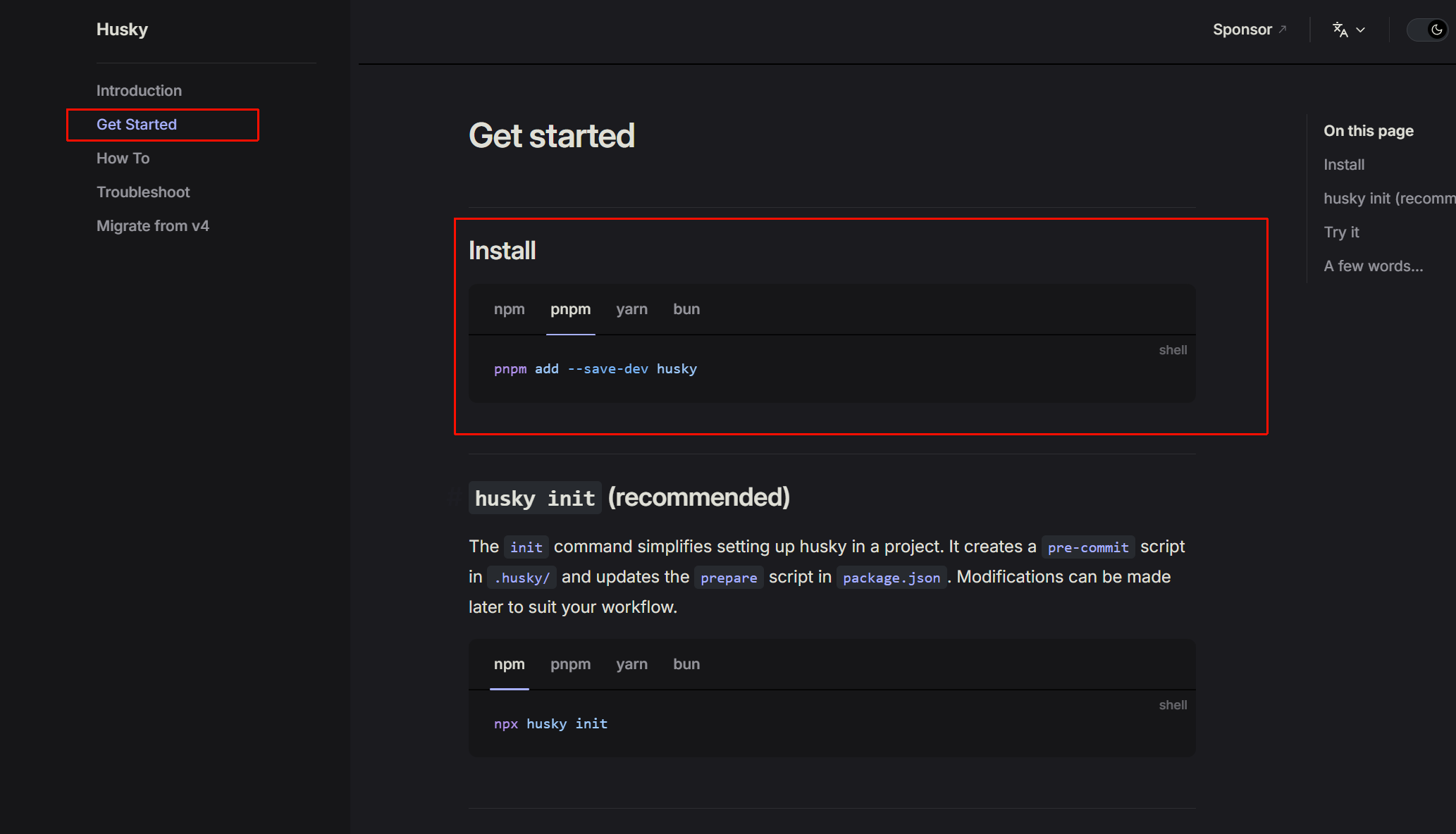Open the Introduction sidebar page
Screen dimensions: 1456x834
click(x=139, y=91)
